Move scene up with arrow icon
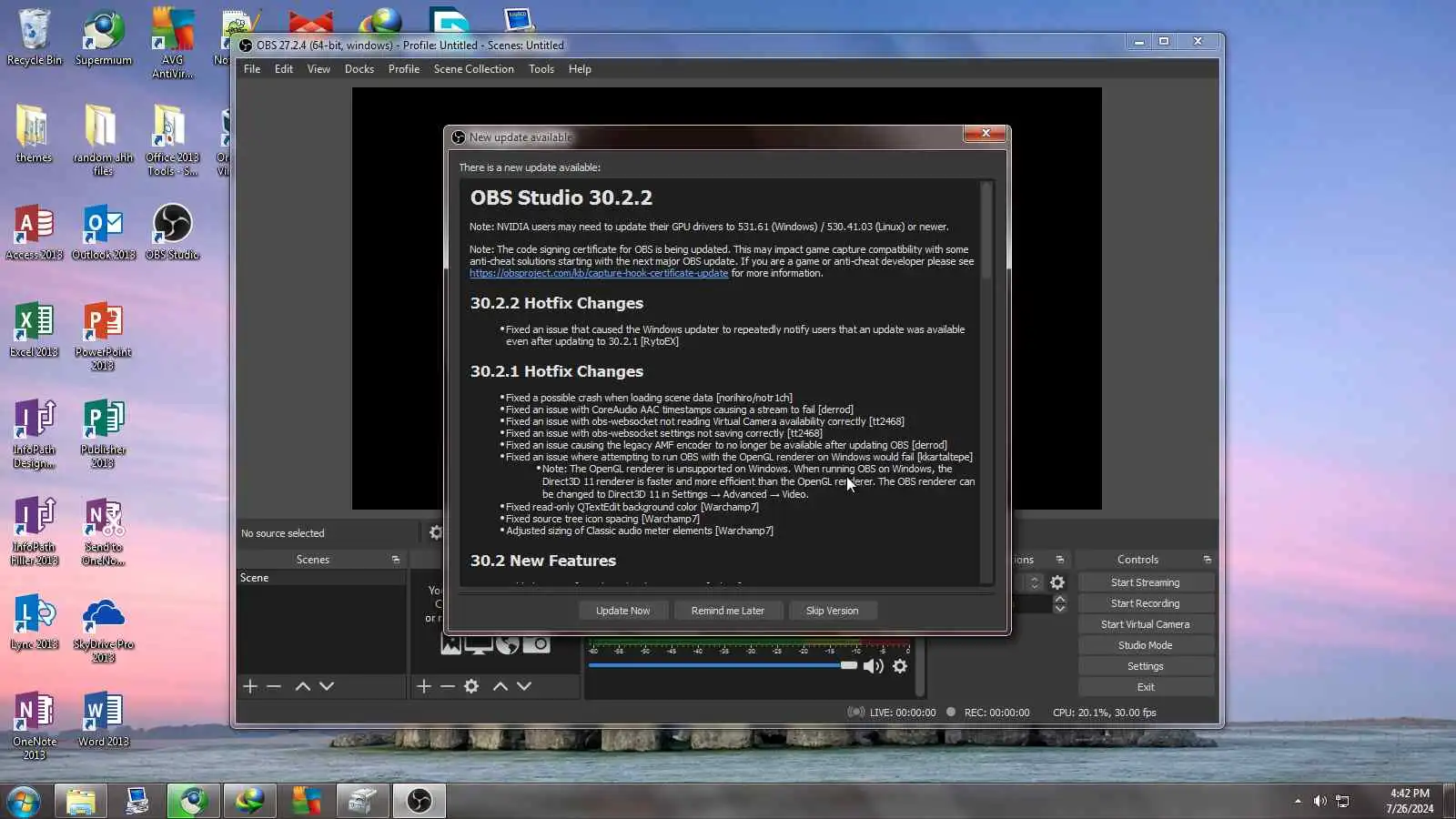The height and width of the screenshot is (819, 1456). pyautogui.click(x=303, y=686)
